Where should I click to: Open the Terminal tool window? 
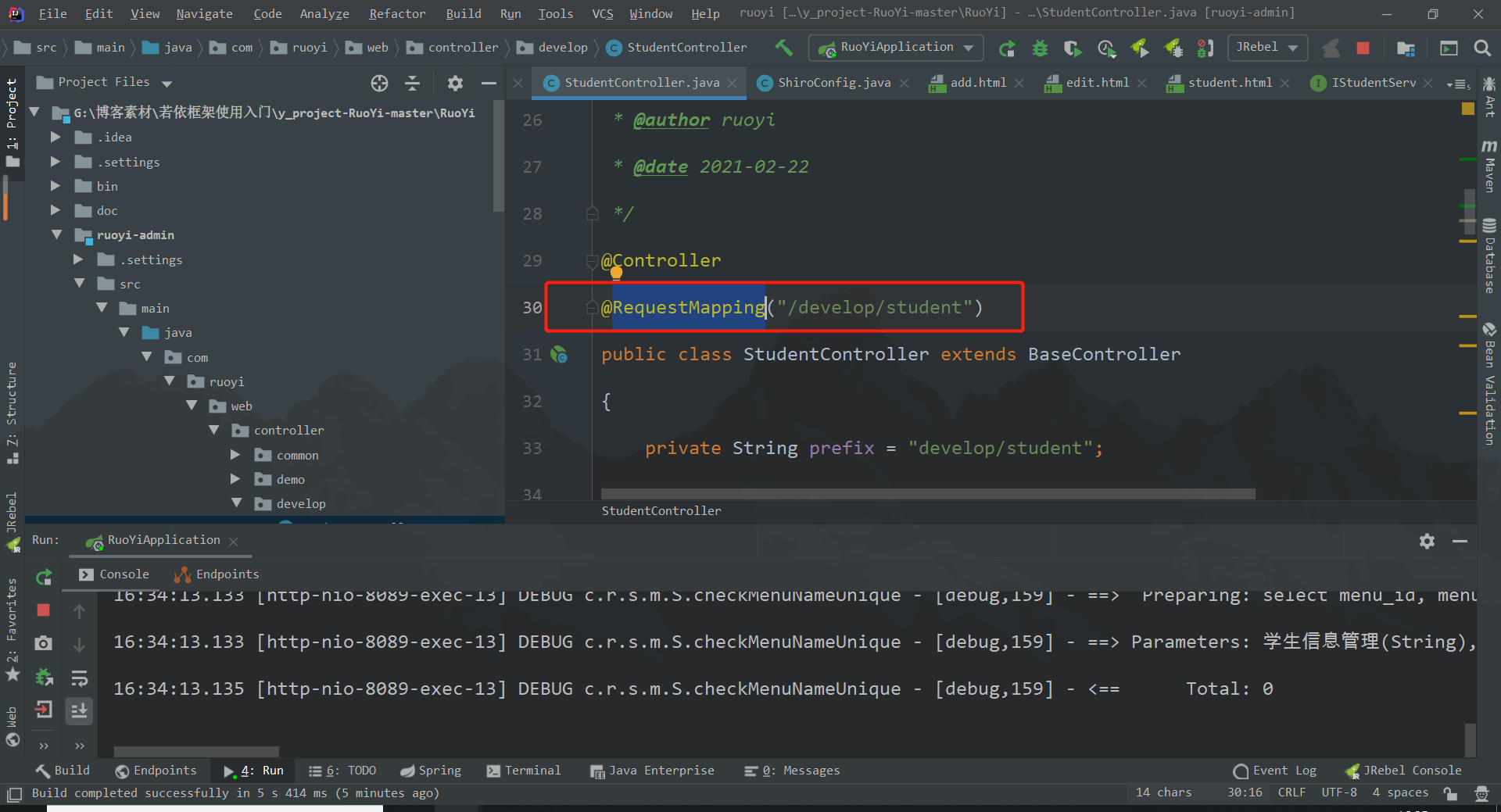coord(524,771)
